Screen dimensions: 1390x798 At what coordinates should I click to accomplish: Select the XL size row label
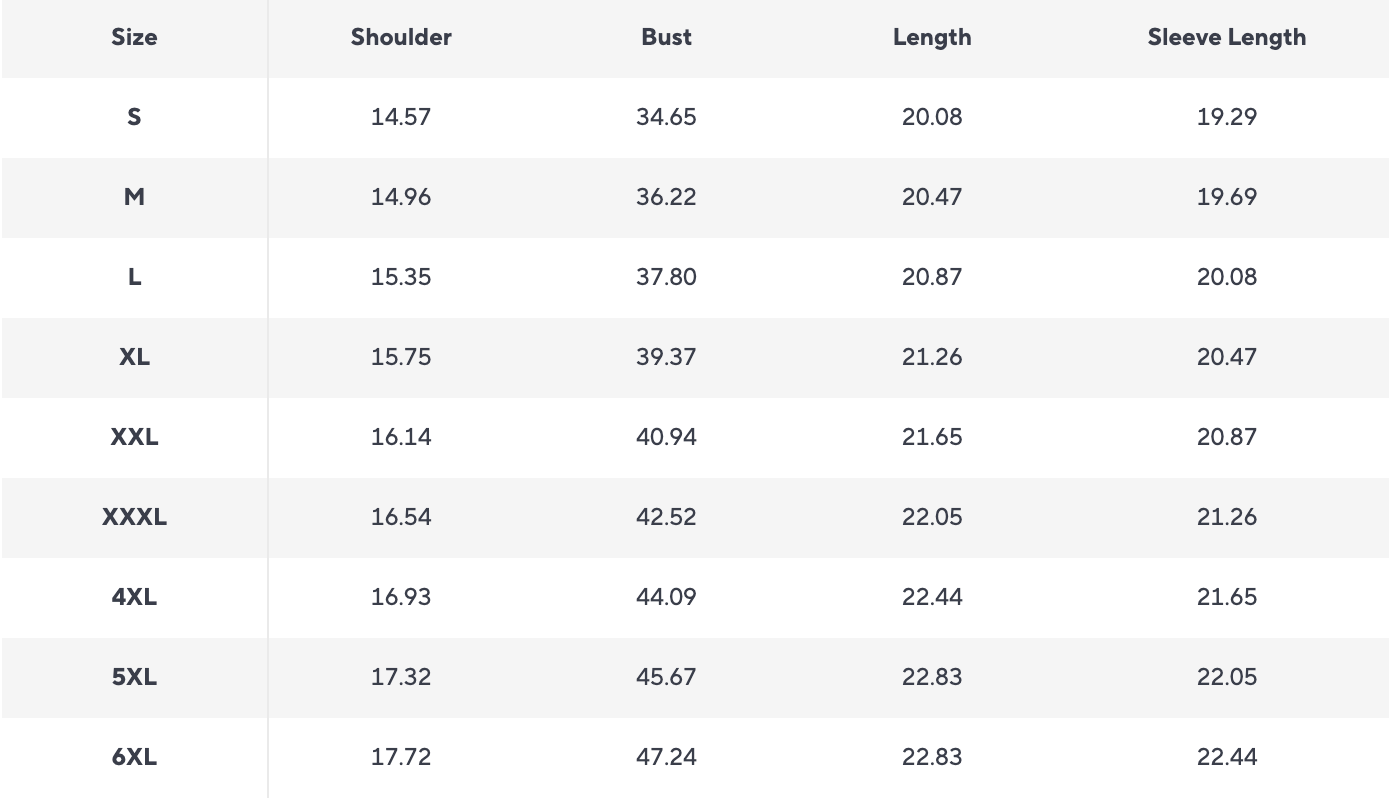pyautogui.click(x=134, y=357)
